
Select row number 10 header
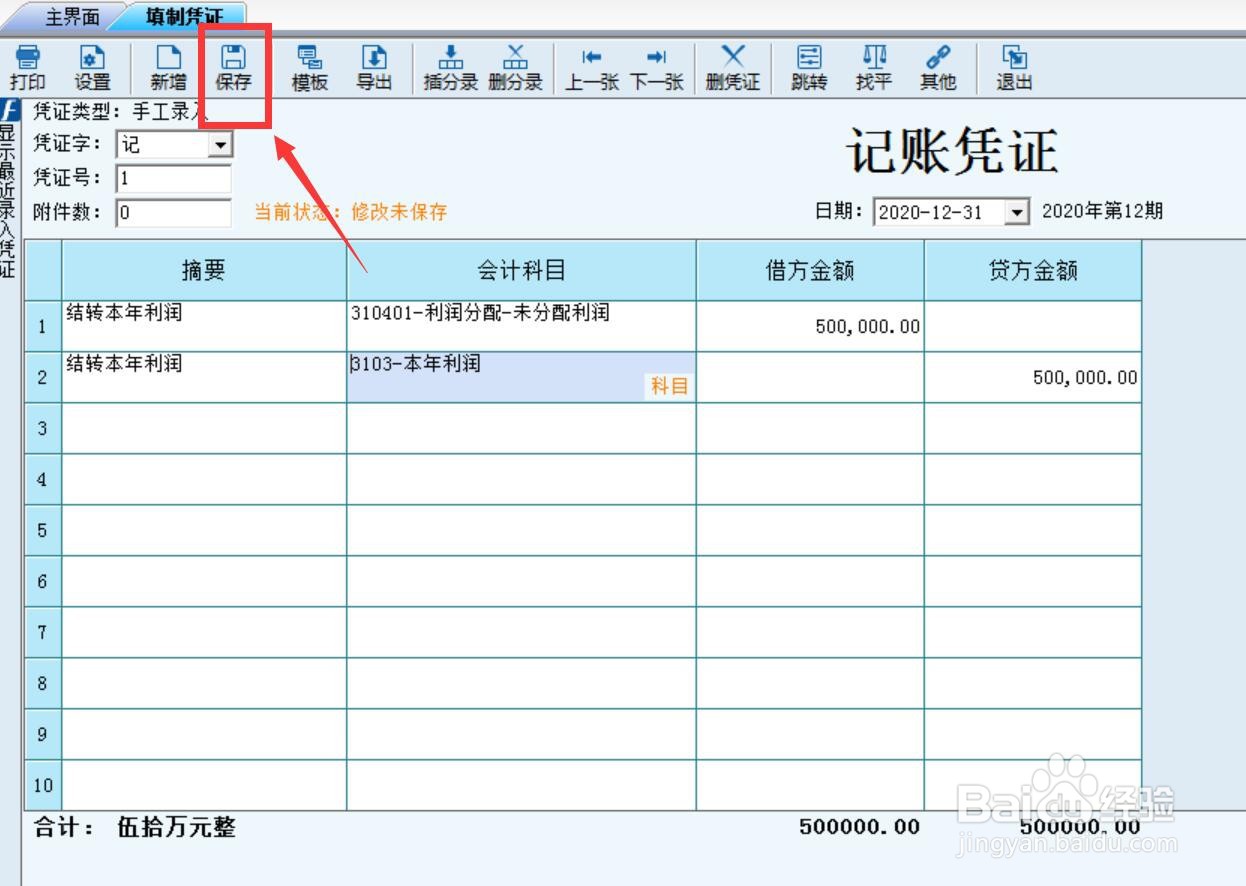click(x=43, y=785)
